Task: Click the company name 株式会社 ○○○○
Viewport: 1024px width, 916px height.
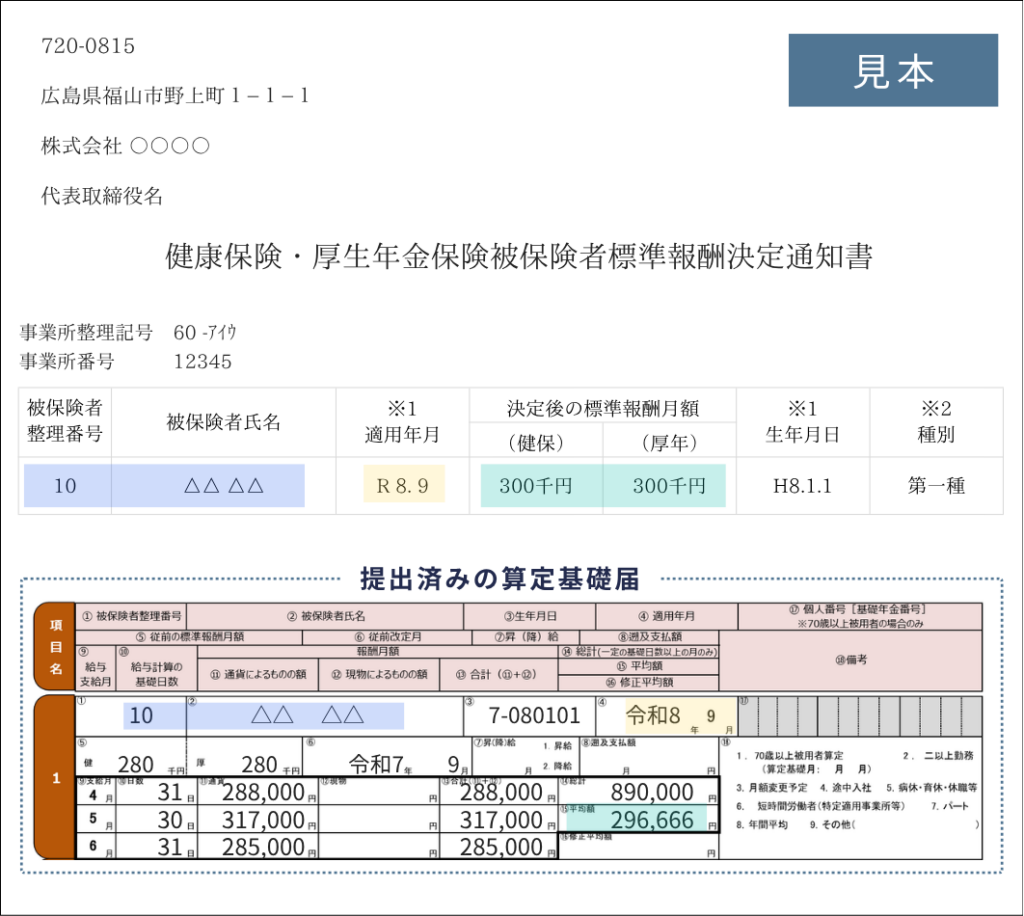Action: coord(125,146)
